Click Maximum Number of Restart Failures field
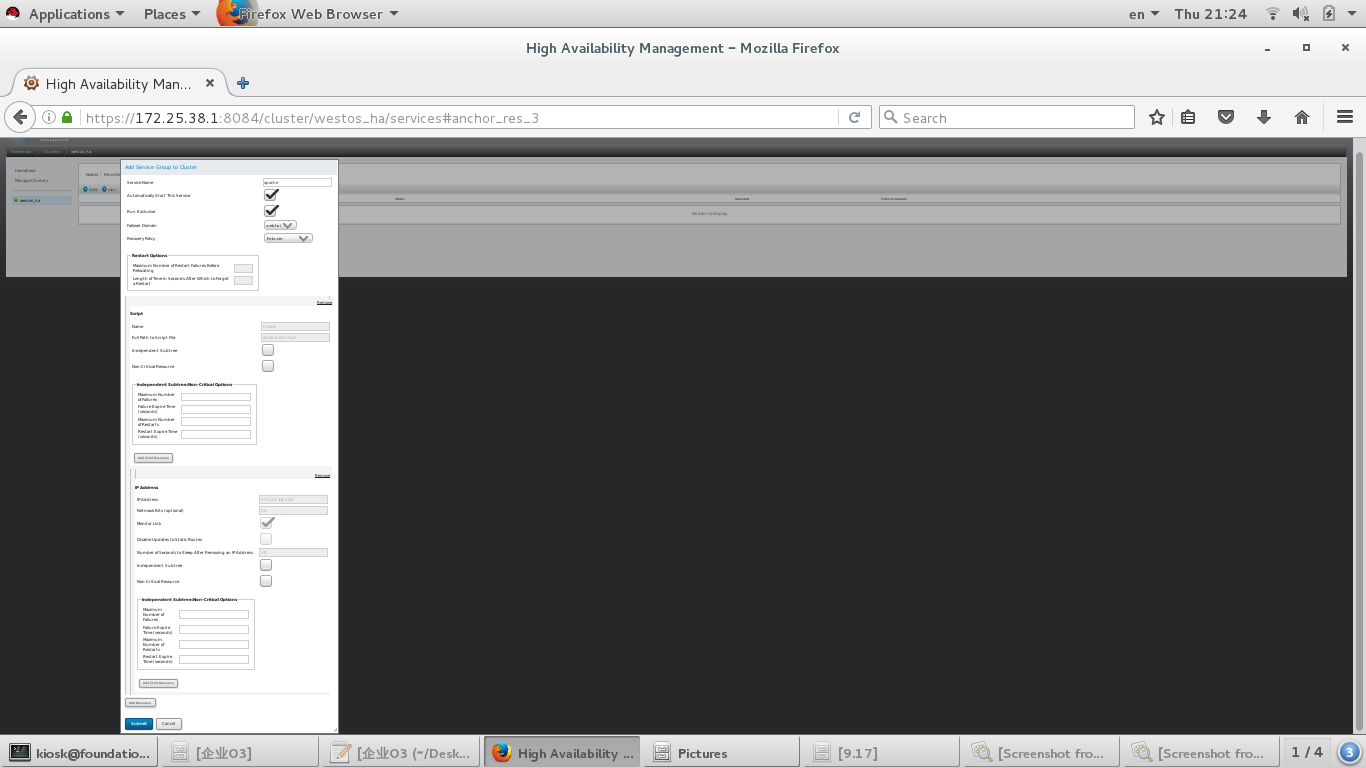This screenshot has width=1366, height=768. click(243, 268)
